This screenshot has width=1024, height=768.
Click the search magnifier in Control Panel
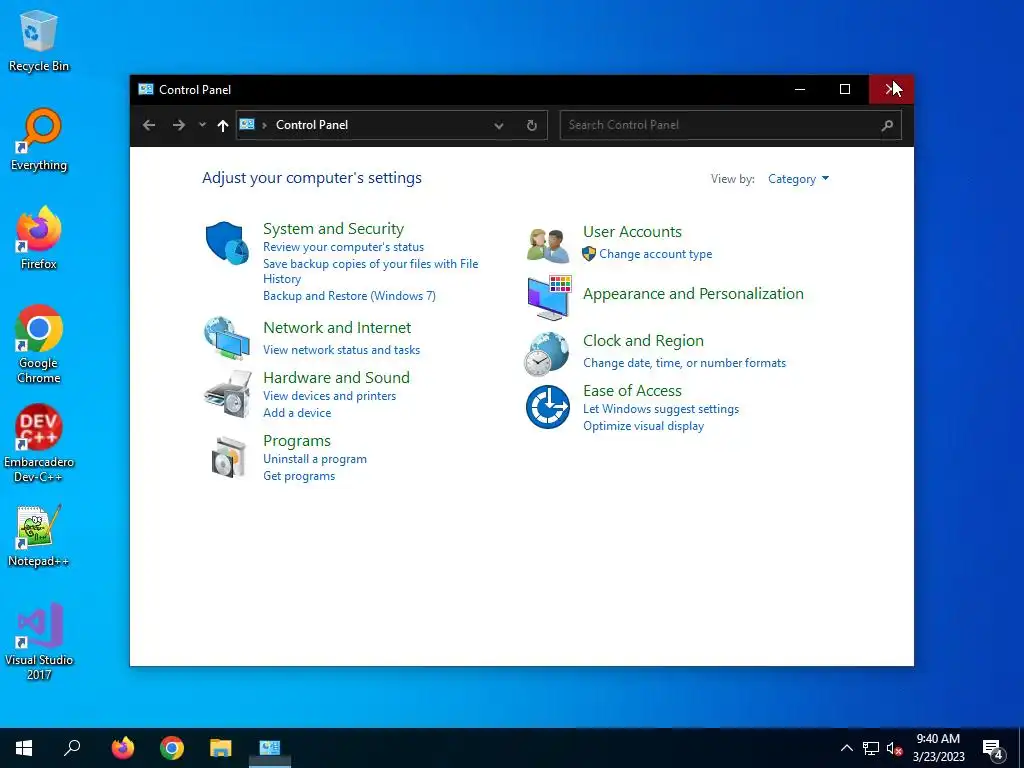click(887, 125)
